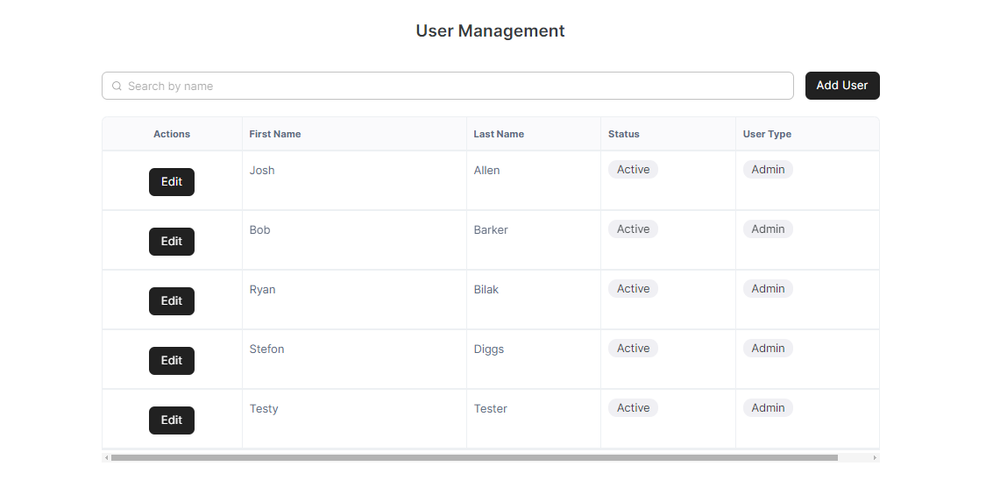Click Admin type badge for Ryan

[768, 289]
